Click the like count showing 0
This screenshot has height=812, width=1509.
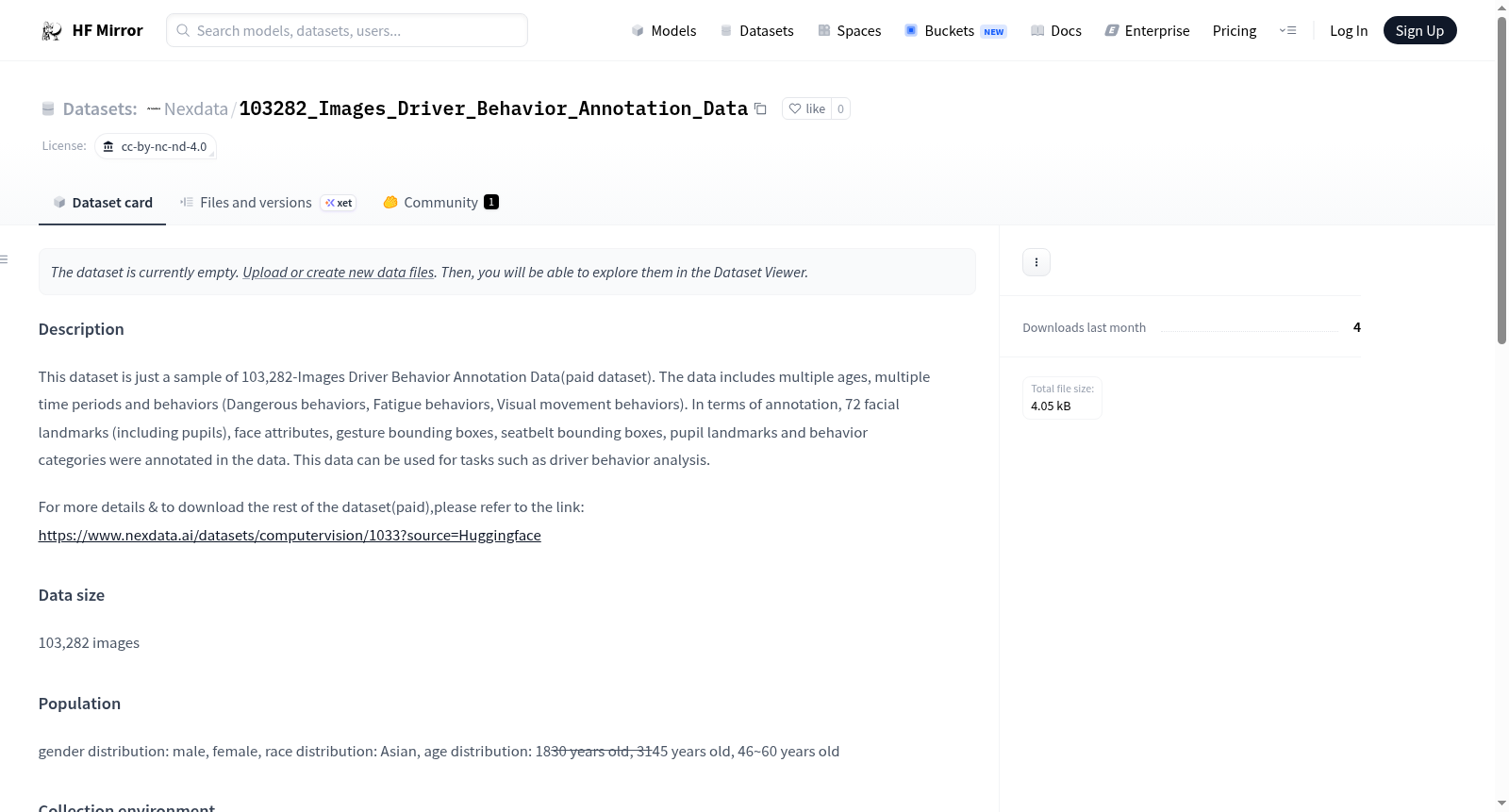pos(840,108)
